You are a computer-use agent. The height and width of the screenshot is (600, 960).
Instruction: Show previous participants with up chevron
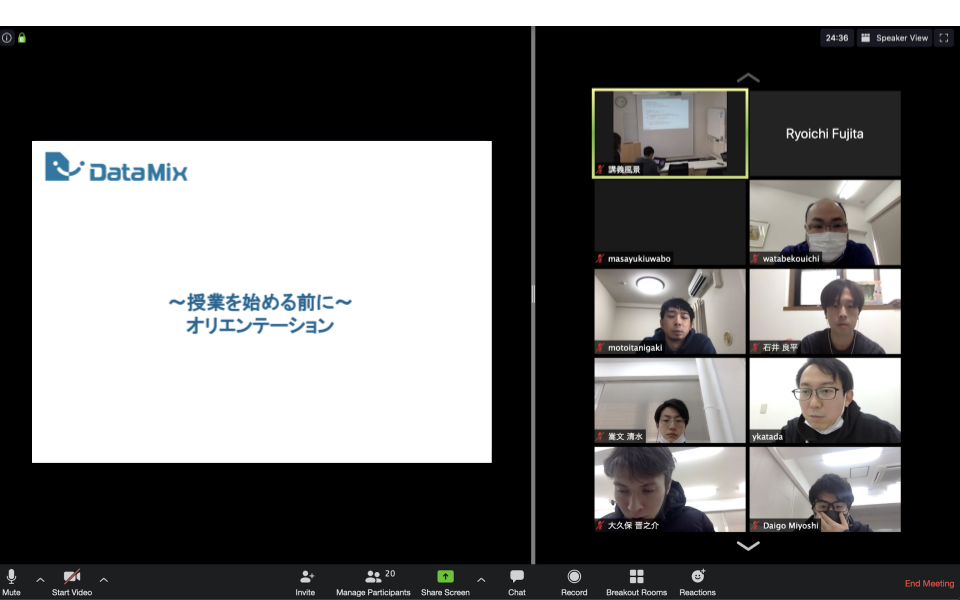748,78
